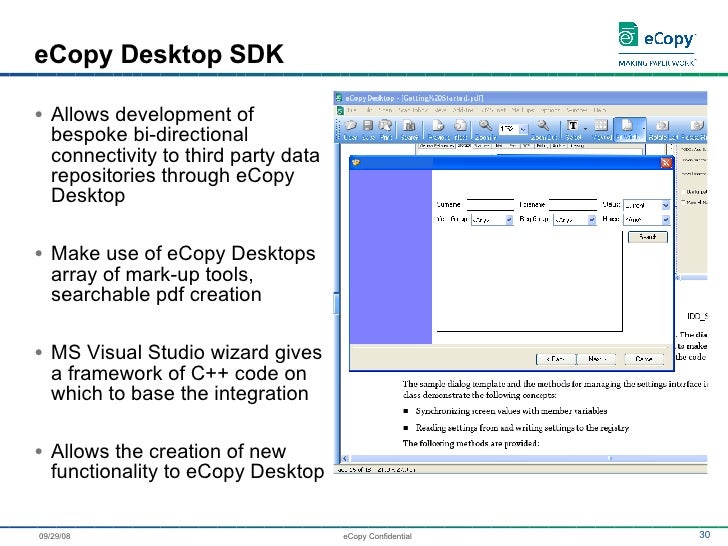
Task: Open the Help menu in eCopy Desktop
Action: pyautogui.click(x=599, y=110)
